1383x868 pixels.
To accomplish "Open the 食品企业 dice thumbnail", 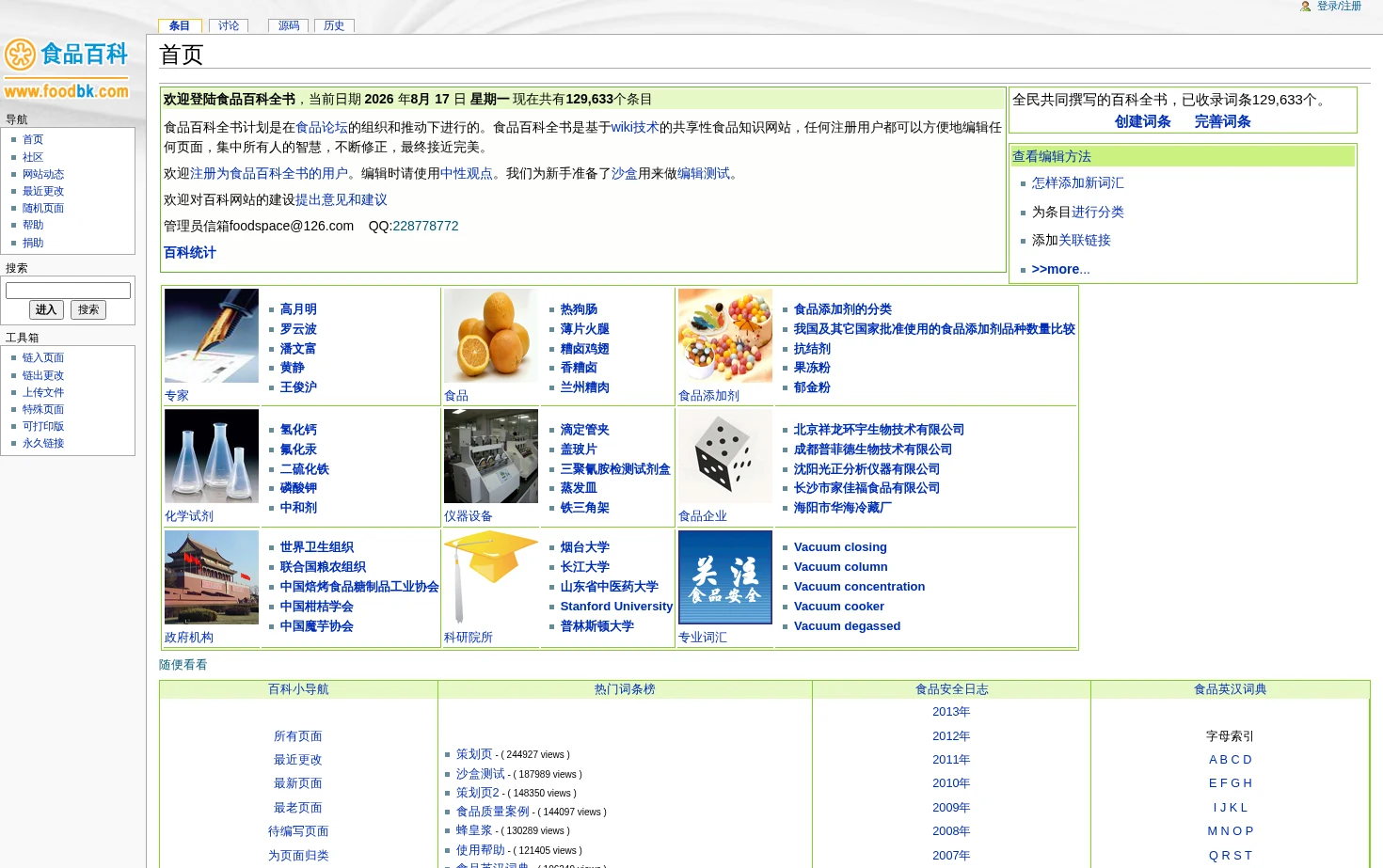I will [x=725, y=456].
